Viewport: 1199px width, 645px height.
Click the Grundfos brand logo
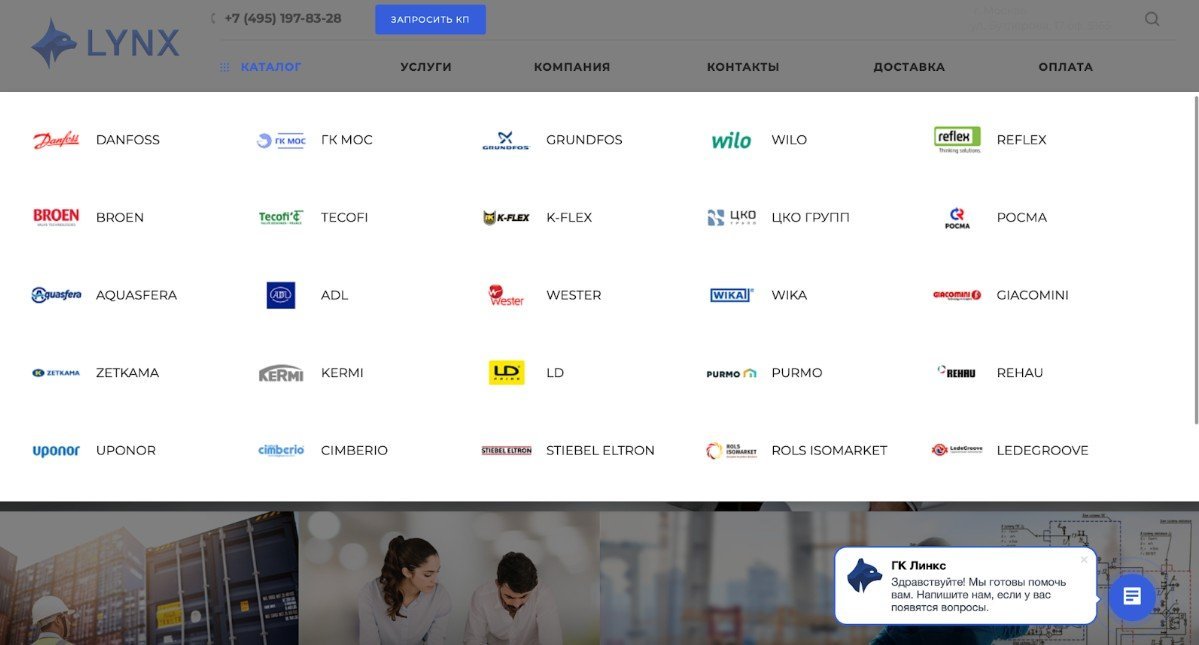505,141
